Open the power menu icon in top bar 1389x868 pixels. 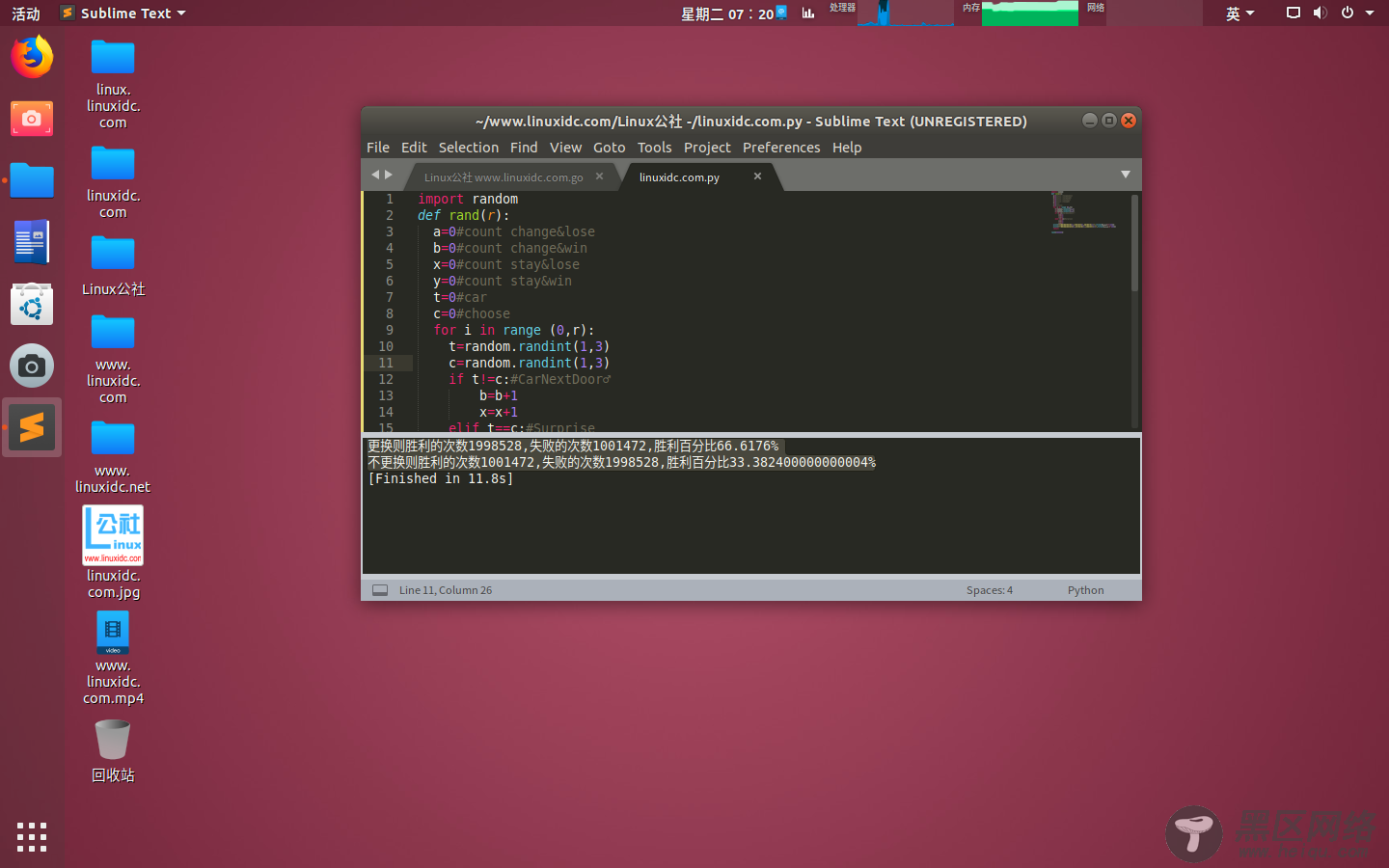pos(1348,13)
